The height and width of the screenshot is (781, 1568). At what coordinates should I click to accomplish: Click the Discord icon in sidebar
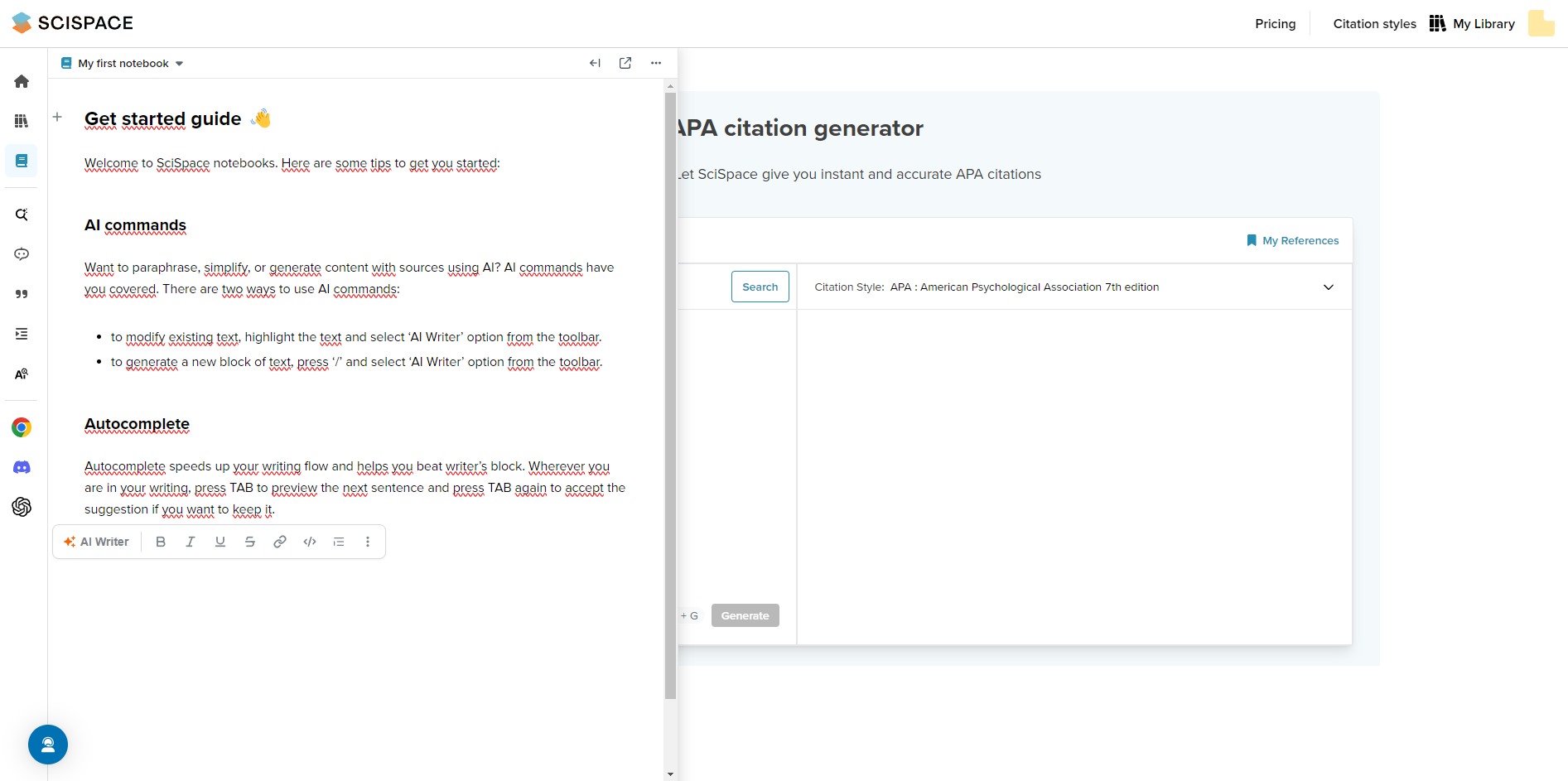pyautogui.click(x=22, y=467)
